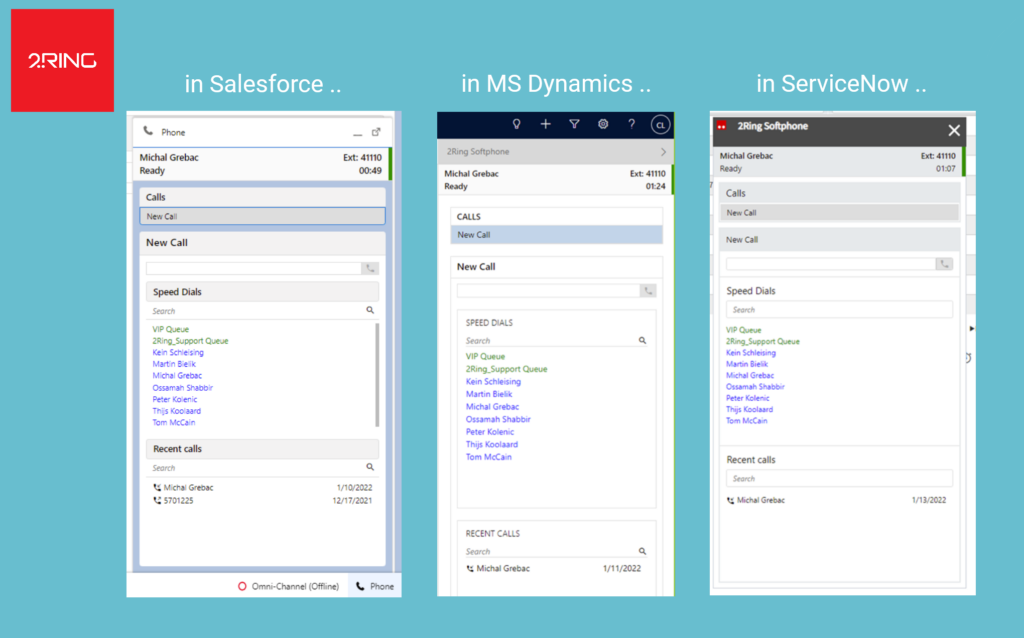Click the lightbulb icon in Dynamics top bar
1024x638 pixels.
click(x=515, y=124)
